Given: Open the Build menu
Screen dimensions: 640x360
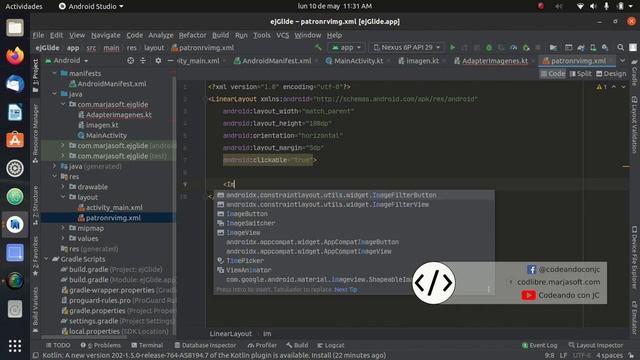Looking at the screenshot, I should click(220, 35).
